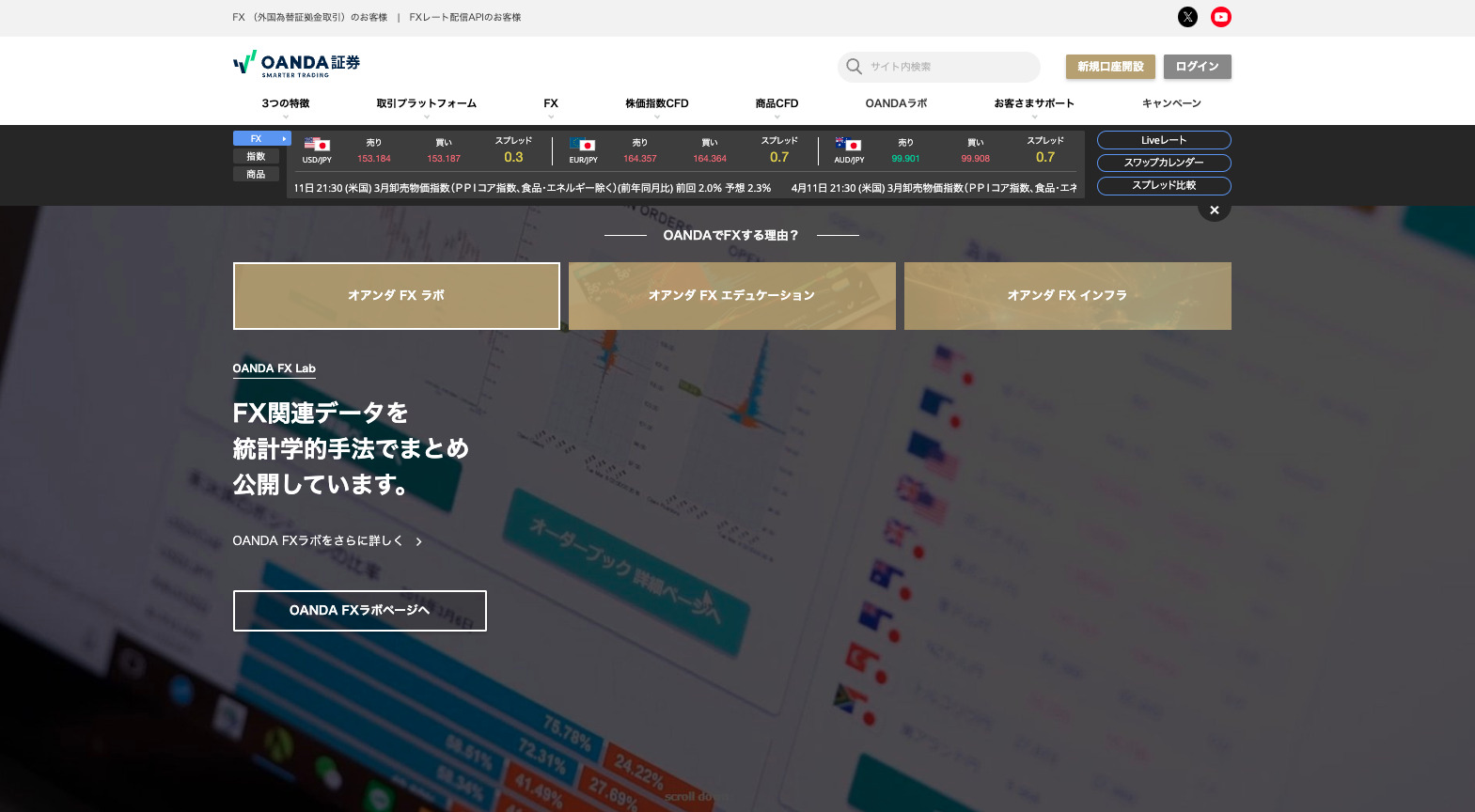Switch rate ticker to 商品
The width and height of the screenshot is (1475, 812).
click(256, 175)
